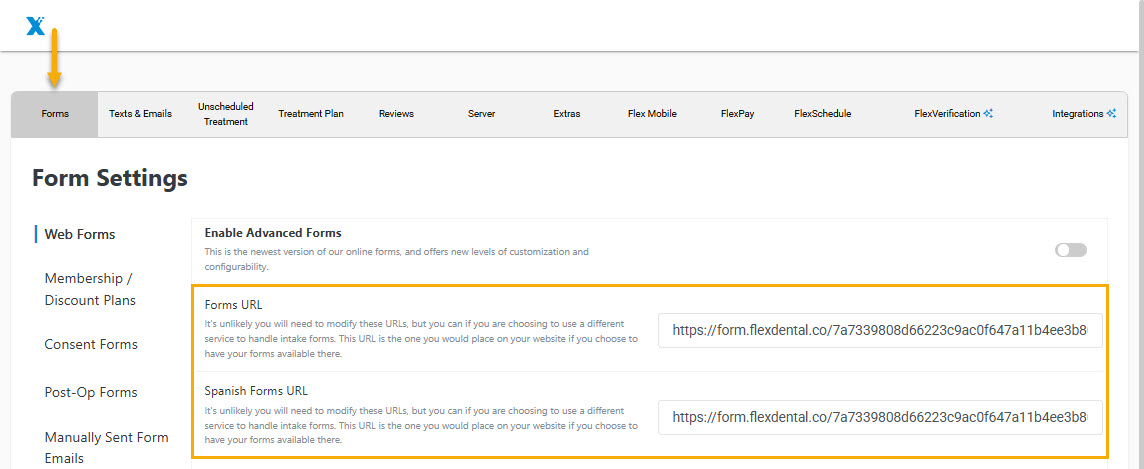The height and width of the screenshot is (469, 1144).
Task: Click the Forms URL label
Action: coord(233,305)
